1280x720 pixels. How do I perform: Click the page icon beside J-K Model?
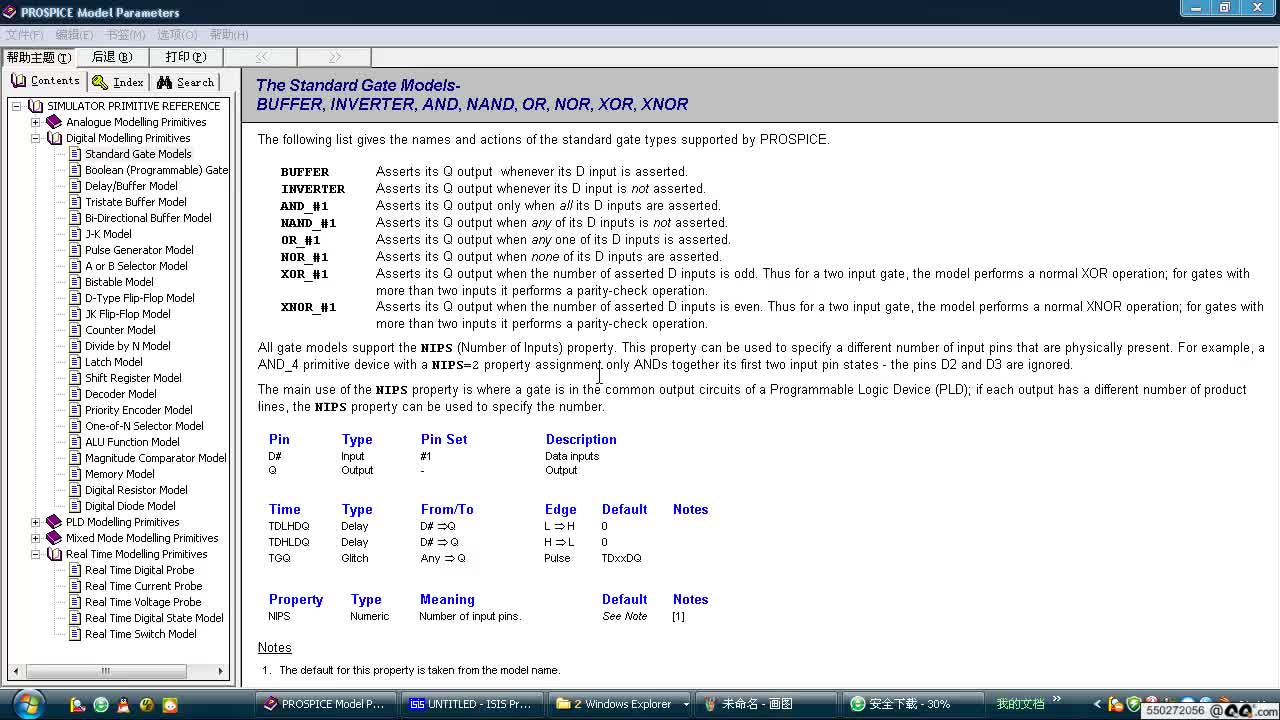[x=75, y=234]
